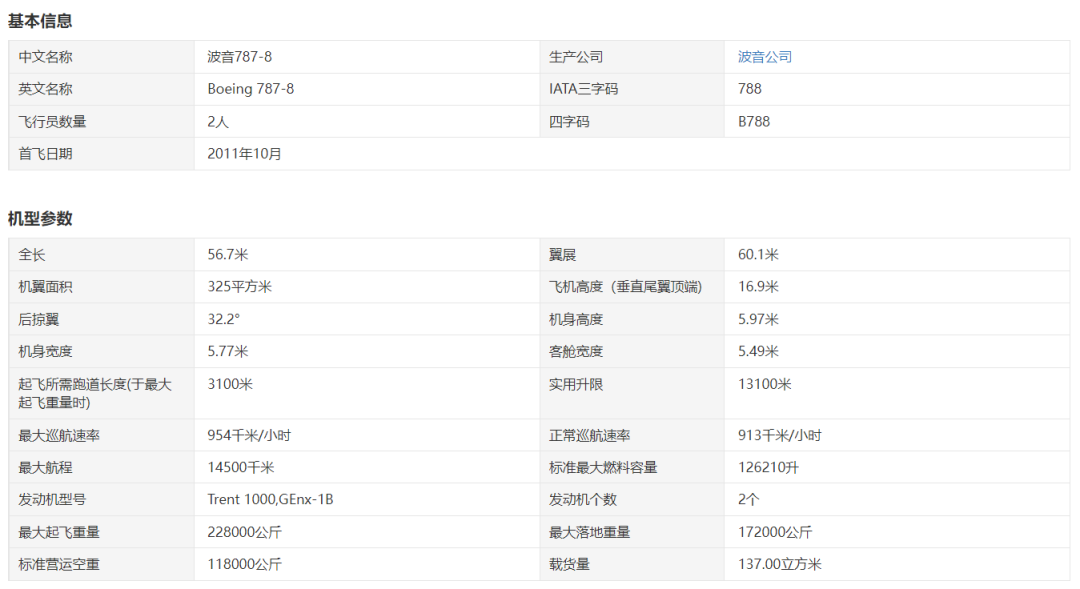Viewport: 1080px width, 589px height.
Task: Select the 5.77米 fuselage width value
Action: [228, 351]
